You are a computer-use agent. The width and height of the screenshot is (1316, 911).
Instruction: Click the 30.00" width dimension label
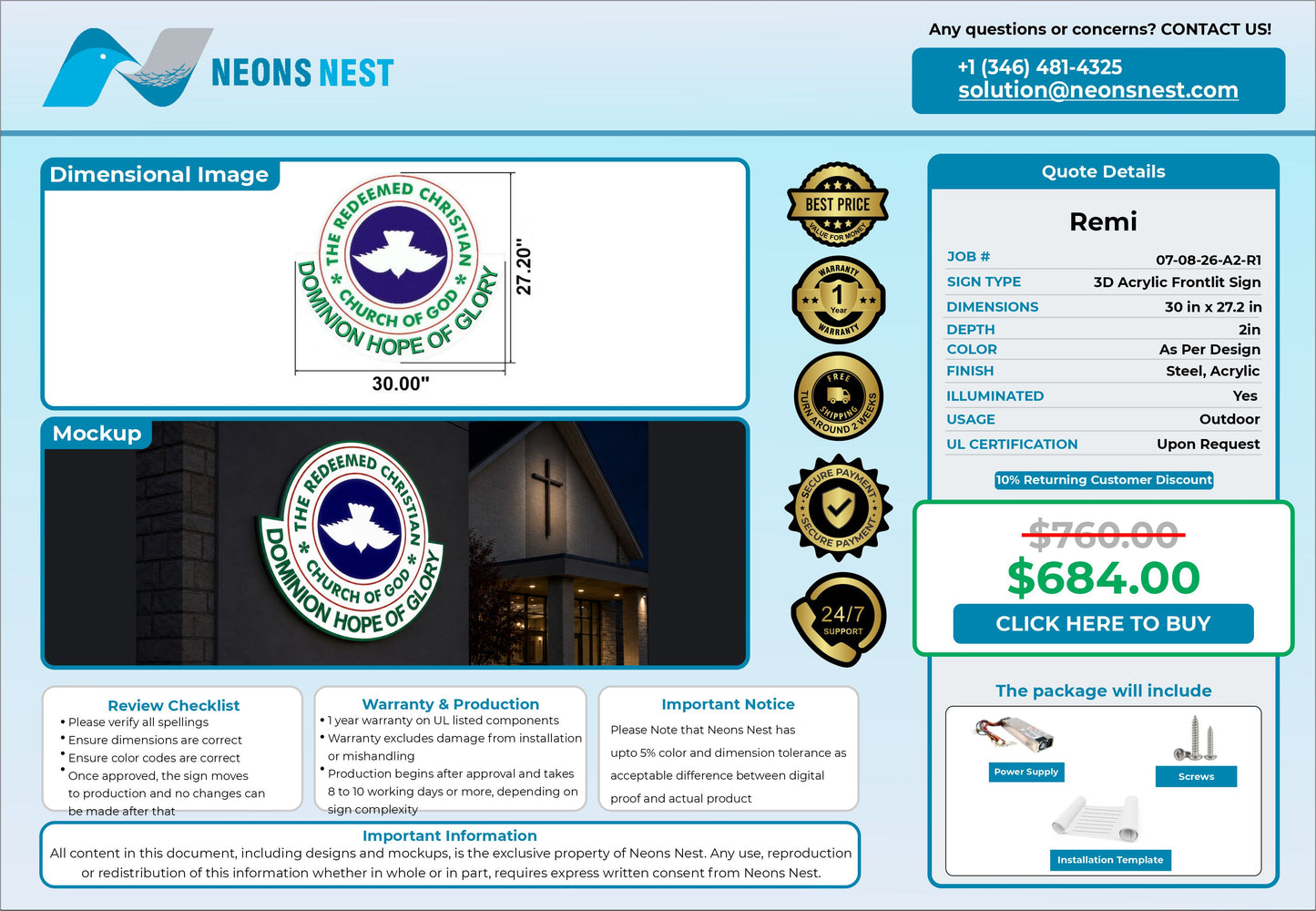click(401, 384)
